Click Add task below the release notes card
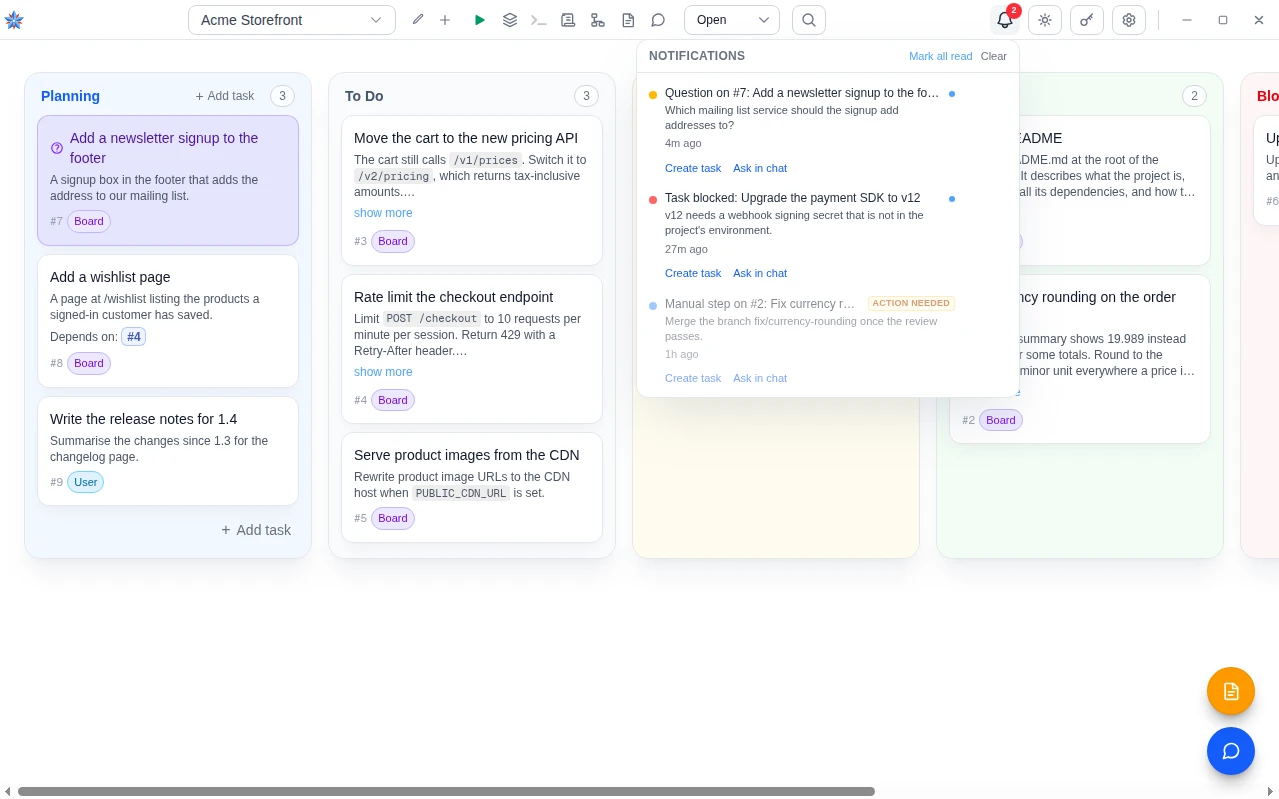The height and width of the screenshot is (799, 1279). click(x=256, y=530)
